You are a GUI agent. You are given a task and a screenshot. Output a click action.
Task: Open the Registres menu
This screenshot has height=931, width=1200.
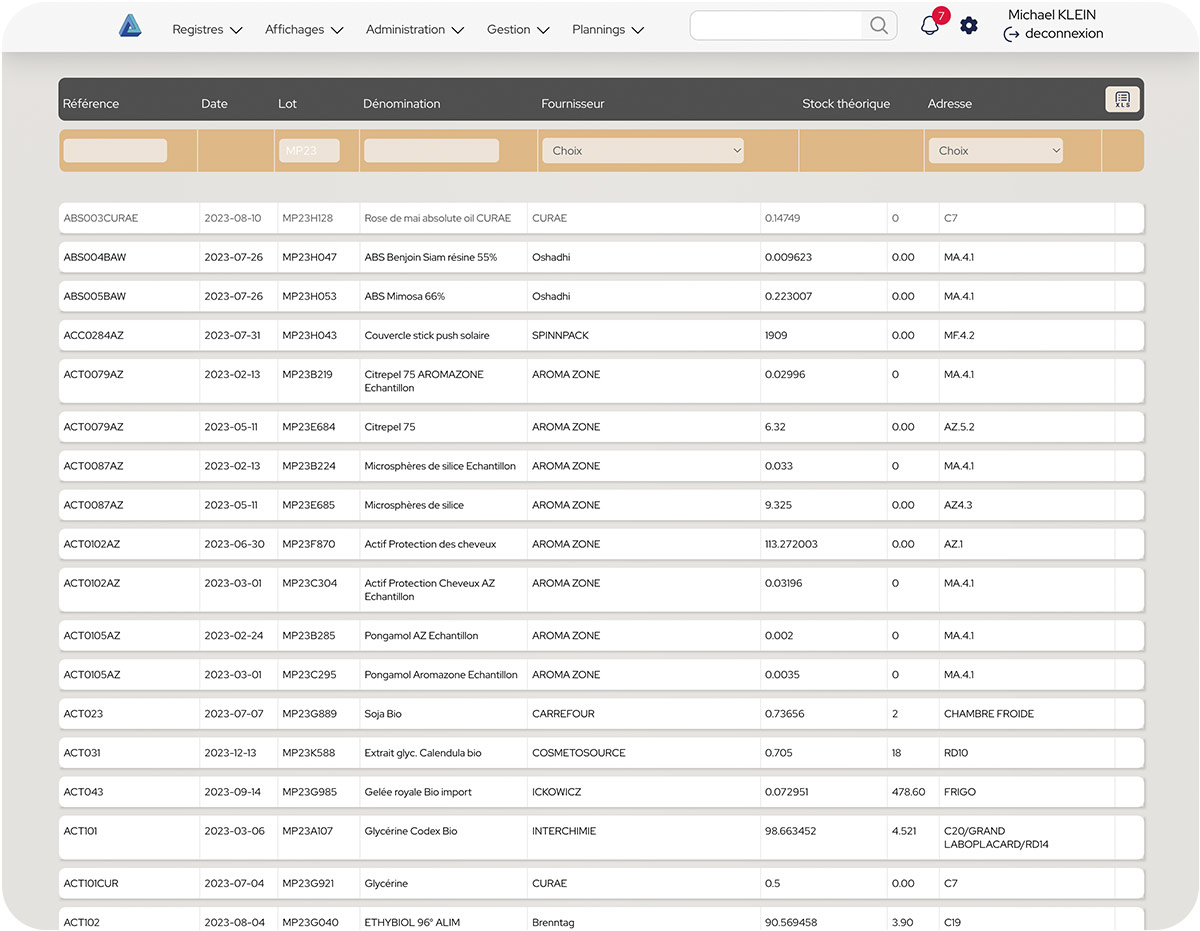point(207,30)
